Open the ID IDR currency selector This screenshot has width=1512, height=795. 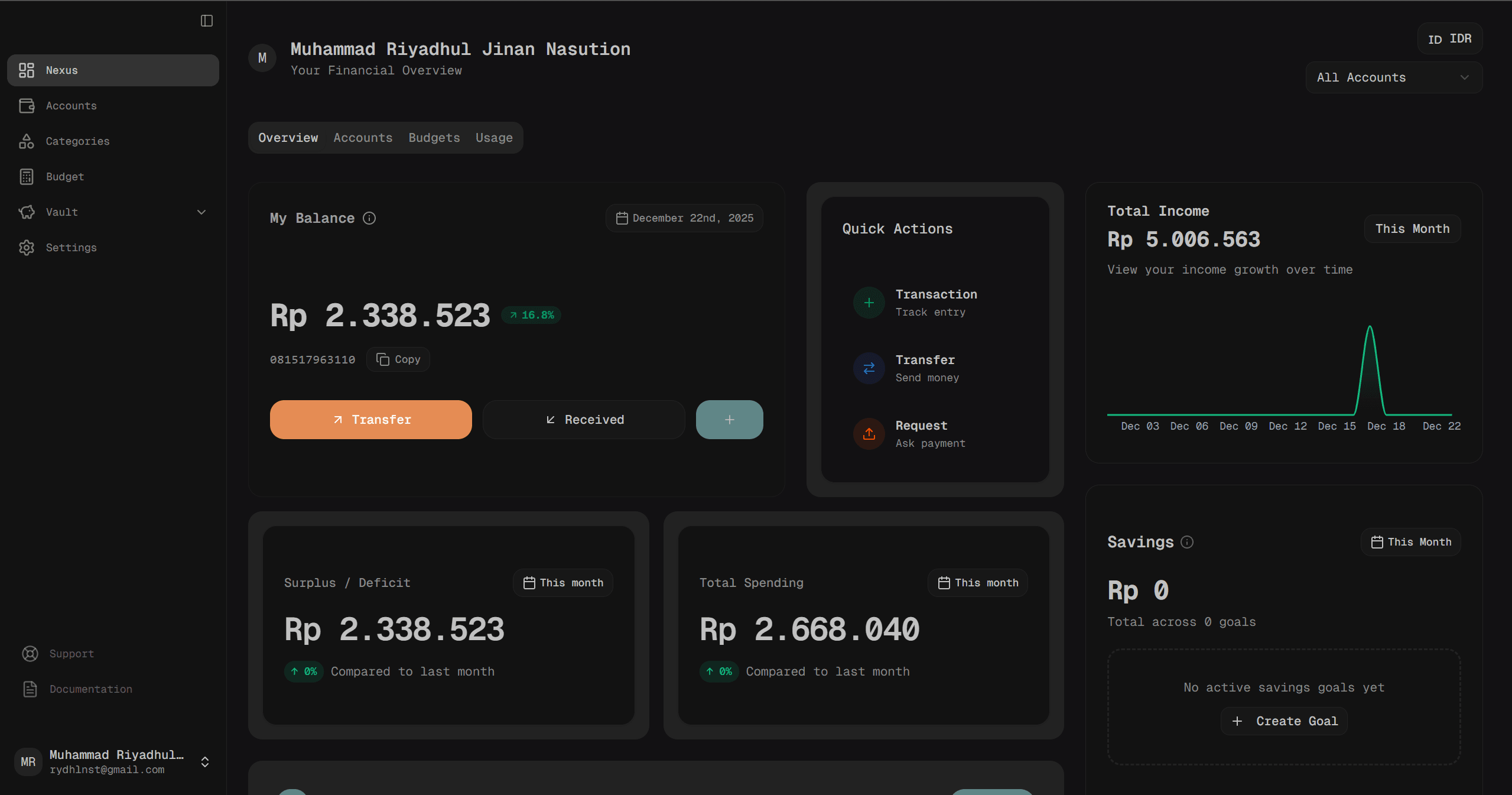(1449, 39)
